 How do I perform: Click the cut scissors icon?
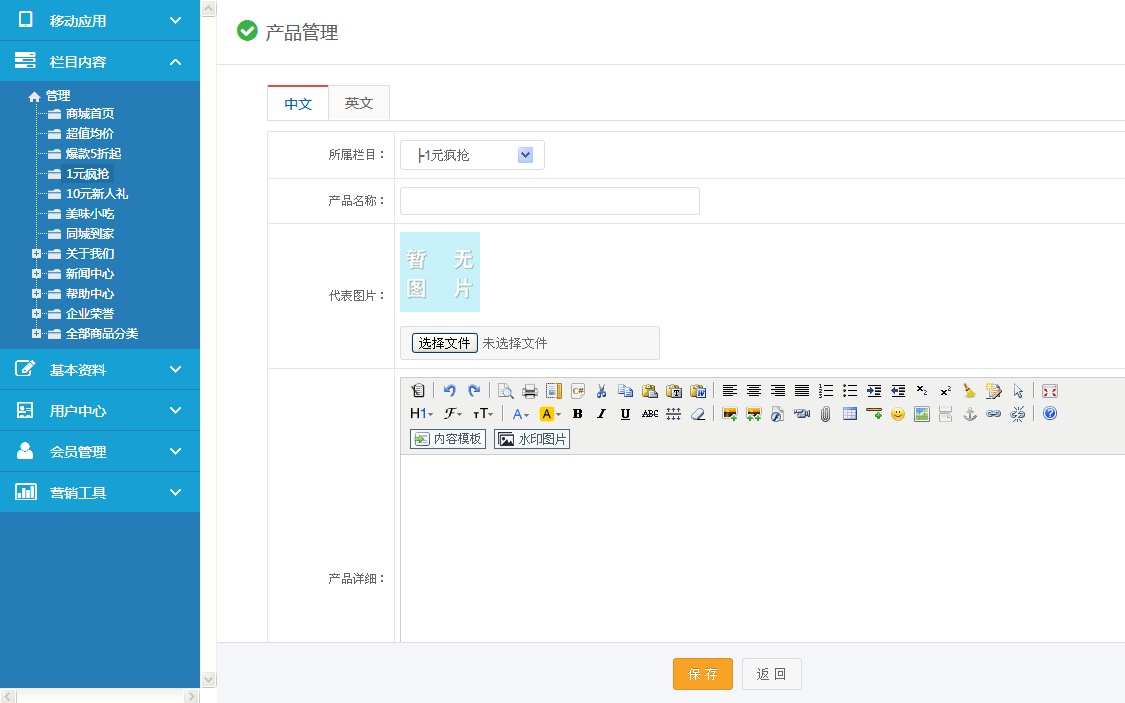point(602,391)
